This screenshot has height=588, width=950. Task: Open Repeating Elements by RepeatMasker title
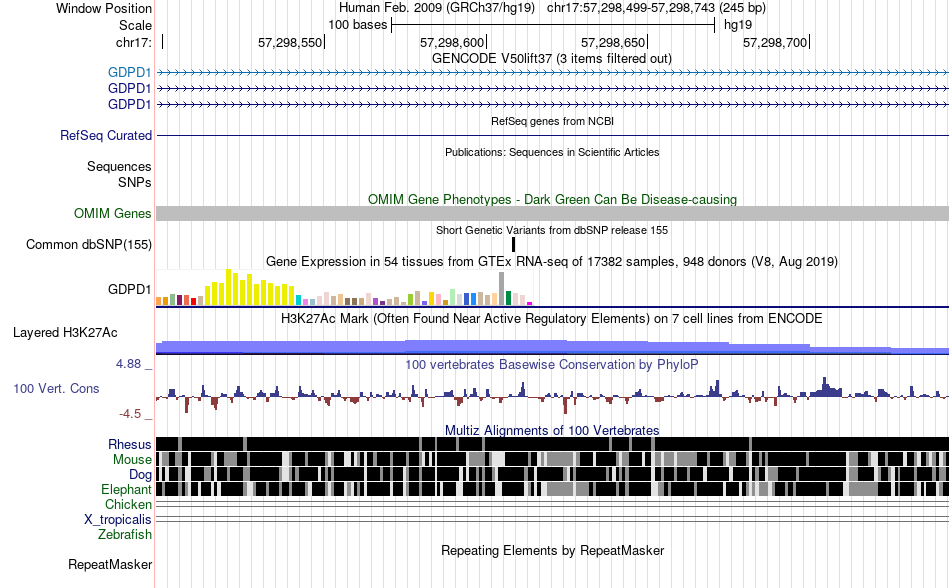tap(553, 550)
